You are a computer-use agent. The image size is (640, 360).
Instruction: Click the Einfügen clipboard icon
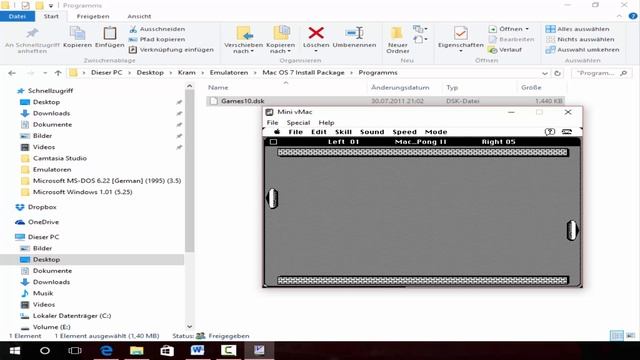(109, 38)
